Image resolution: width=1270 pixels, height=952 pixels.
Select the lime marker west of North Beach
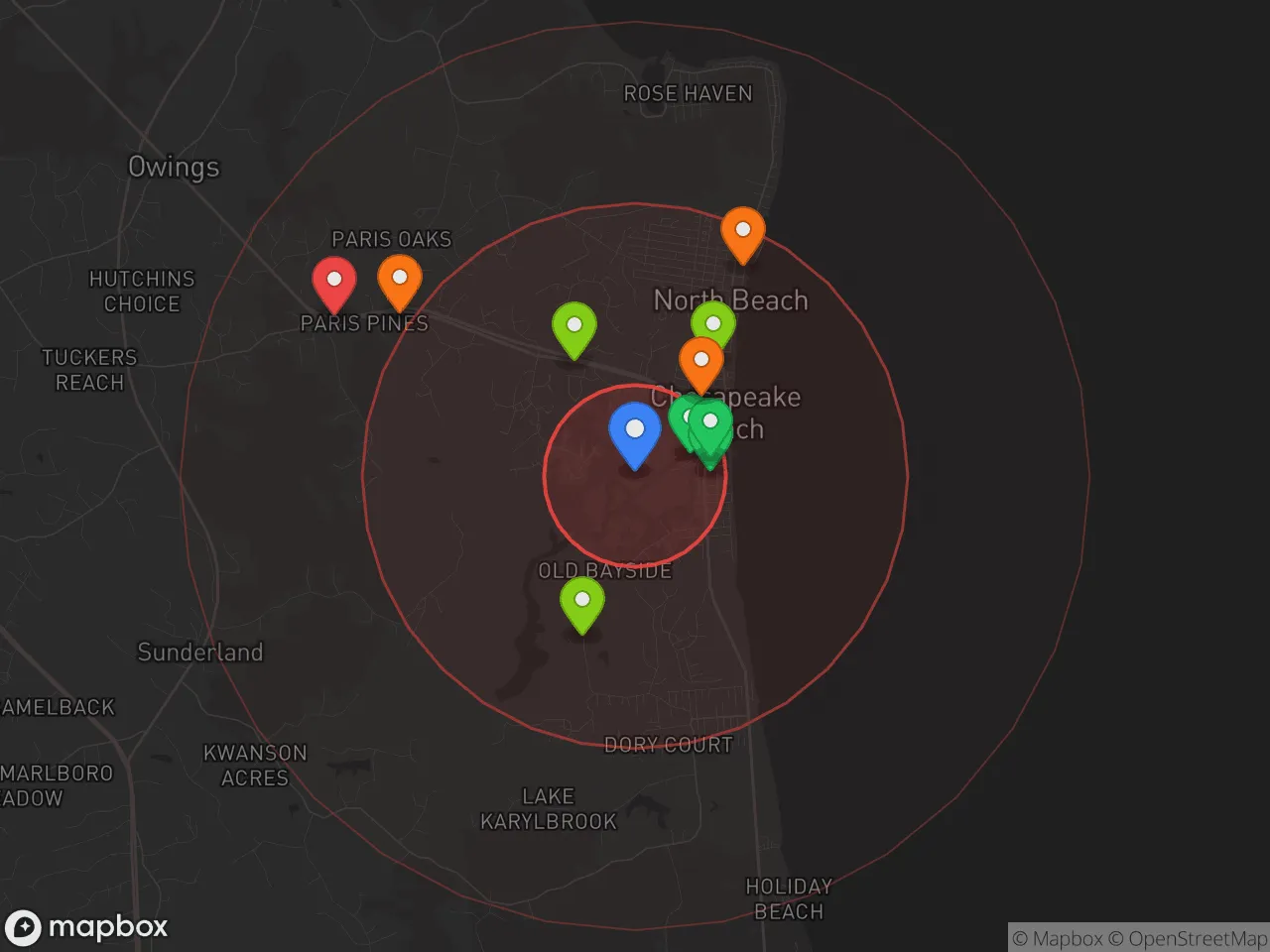[x=574, y=327]
